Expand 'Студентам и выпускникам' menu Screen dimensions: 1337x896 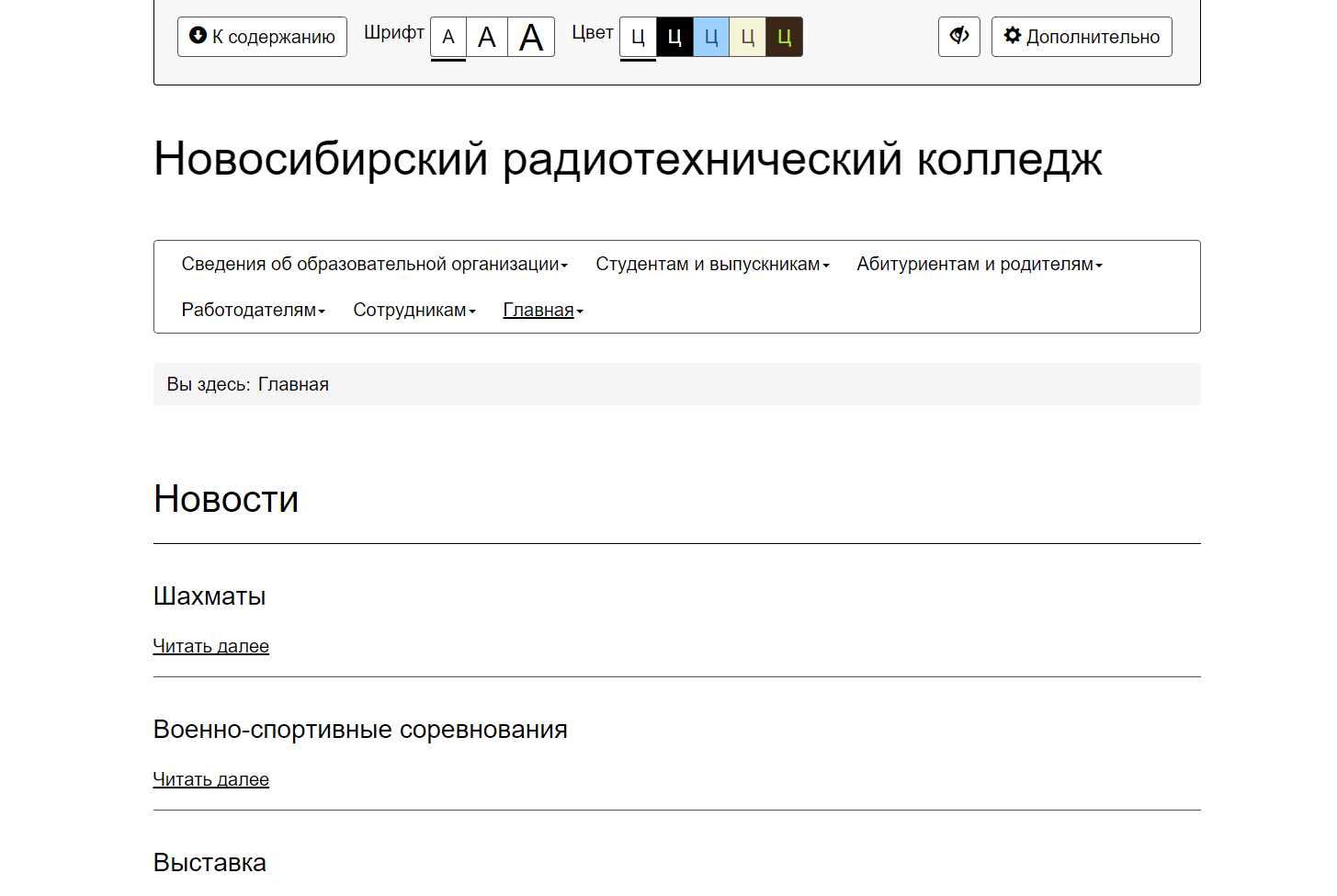click(712, 264)
